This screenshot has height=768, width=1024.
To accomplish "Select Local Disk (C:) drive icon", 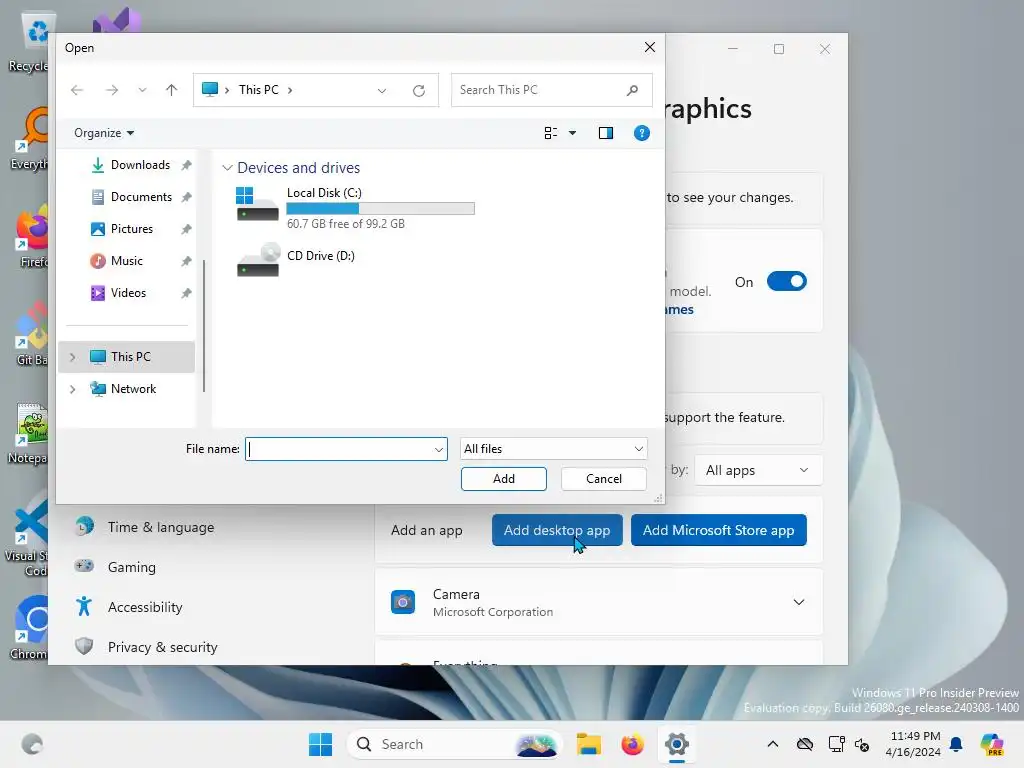I will (x=257, y=204).
